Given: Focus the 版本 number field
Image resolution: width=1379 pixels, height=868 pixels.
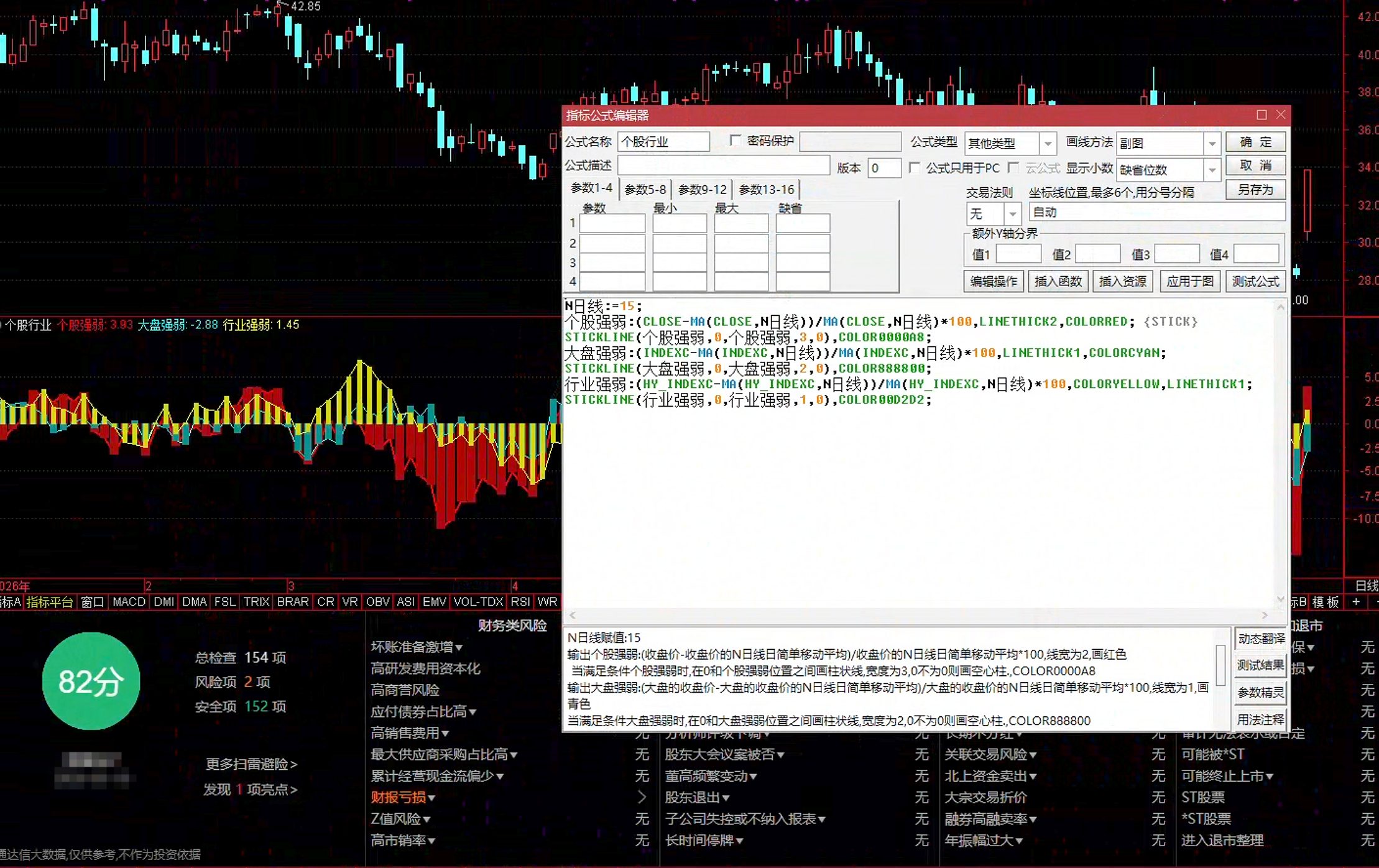Looking at the screenshot, I should [884, 168].
